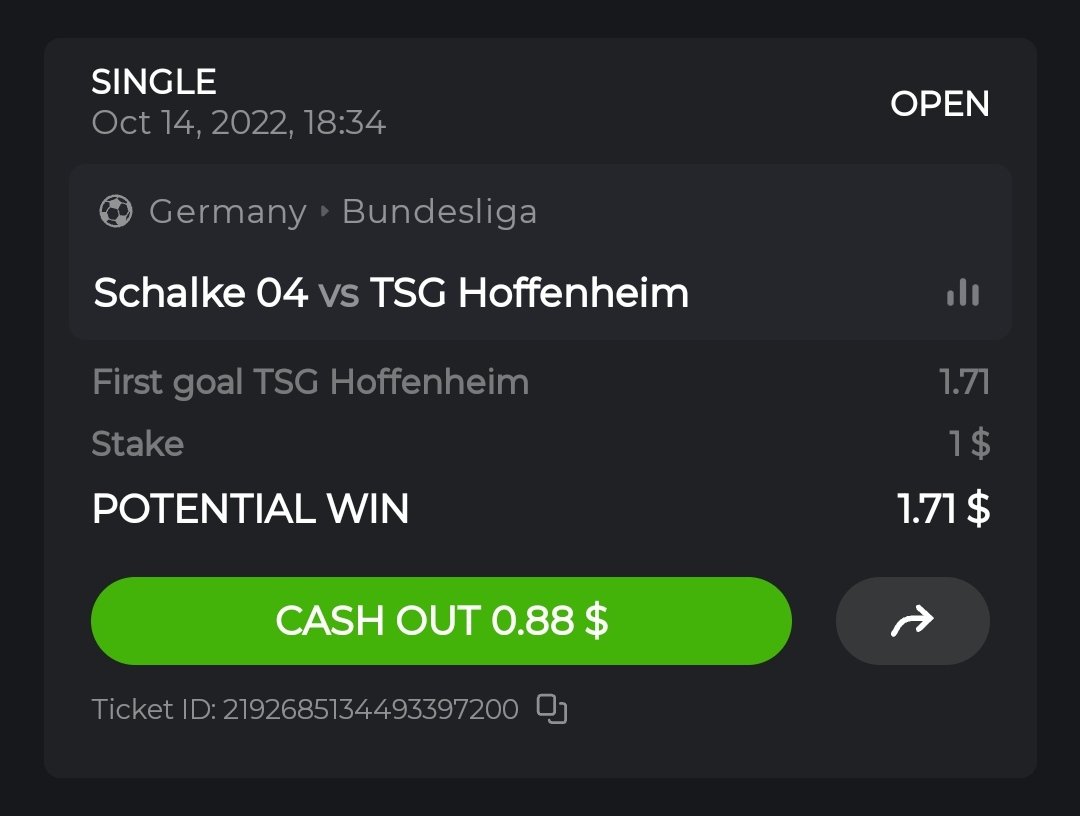Click the Stake label
This screenshot has height=816, width=1080.
(137, 443)
